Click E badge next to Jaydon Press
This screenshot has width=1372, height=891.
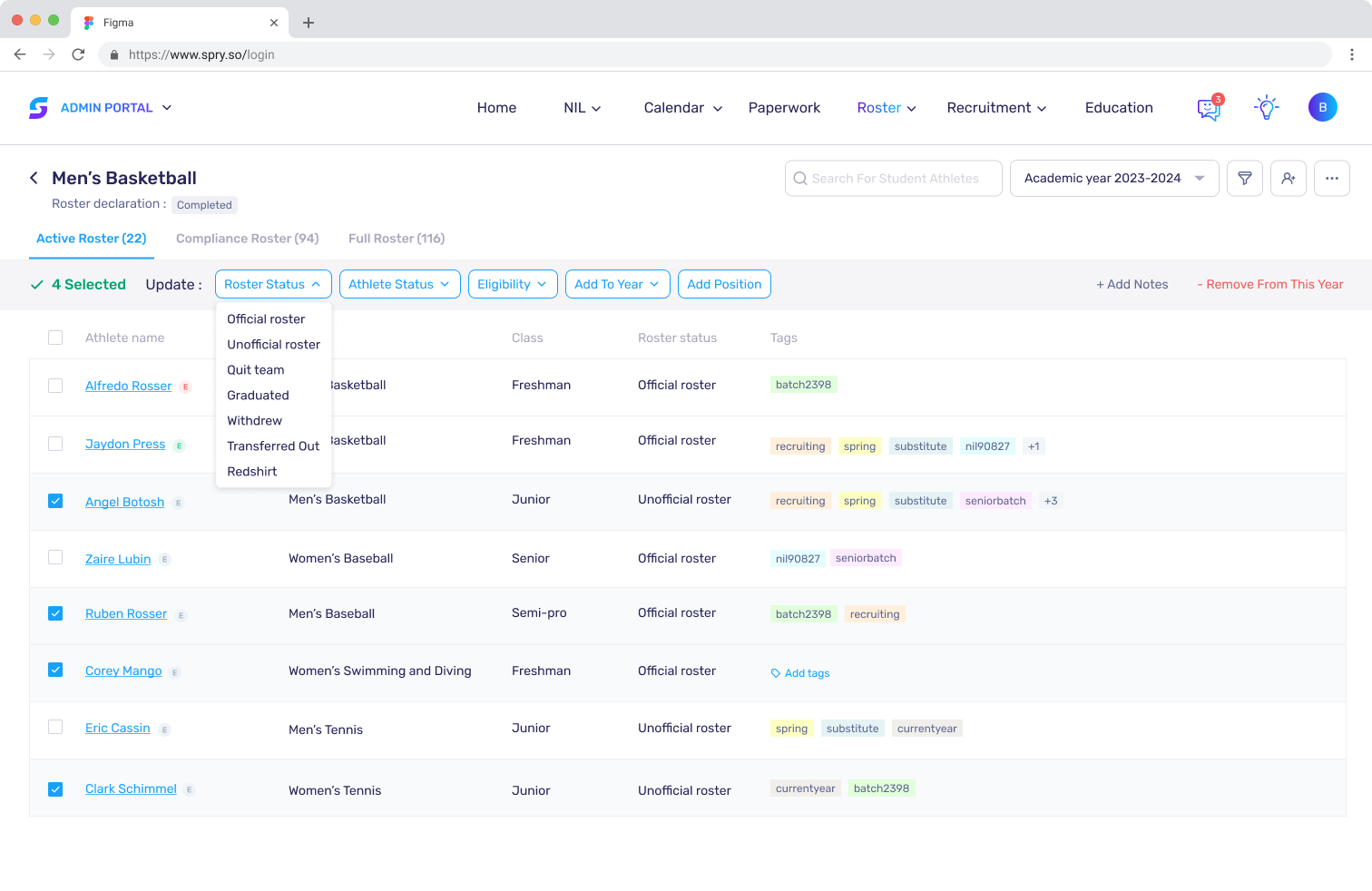180,445
